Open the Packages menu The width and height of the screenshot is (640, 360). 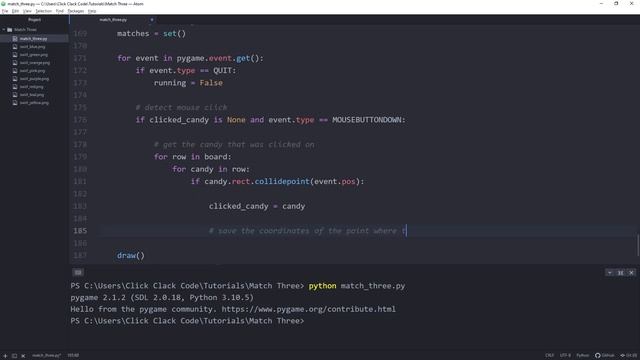tap(76, 11)
